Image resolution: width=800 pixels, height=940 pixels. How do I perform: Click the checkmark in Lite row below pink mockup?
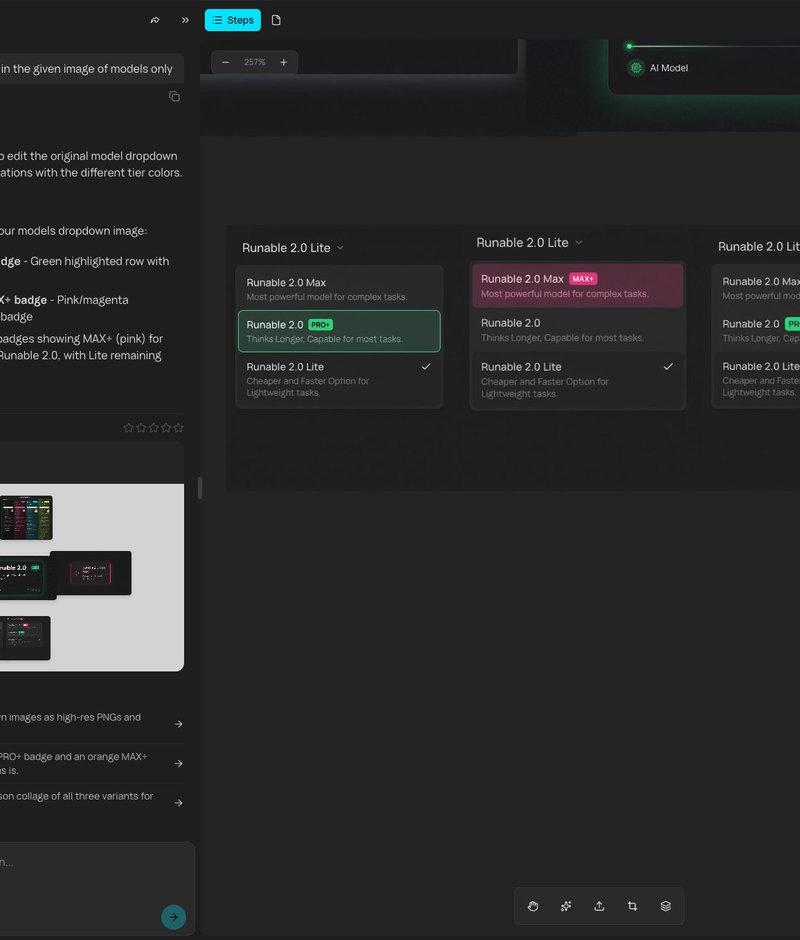[668, 366]
